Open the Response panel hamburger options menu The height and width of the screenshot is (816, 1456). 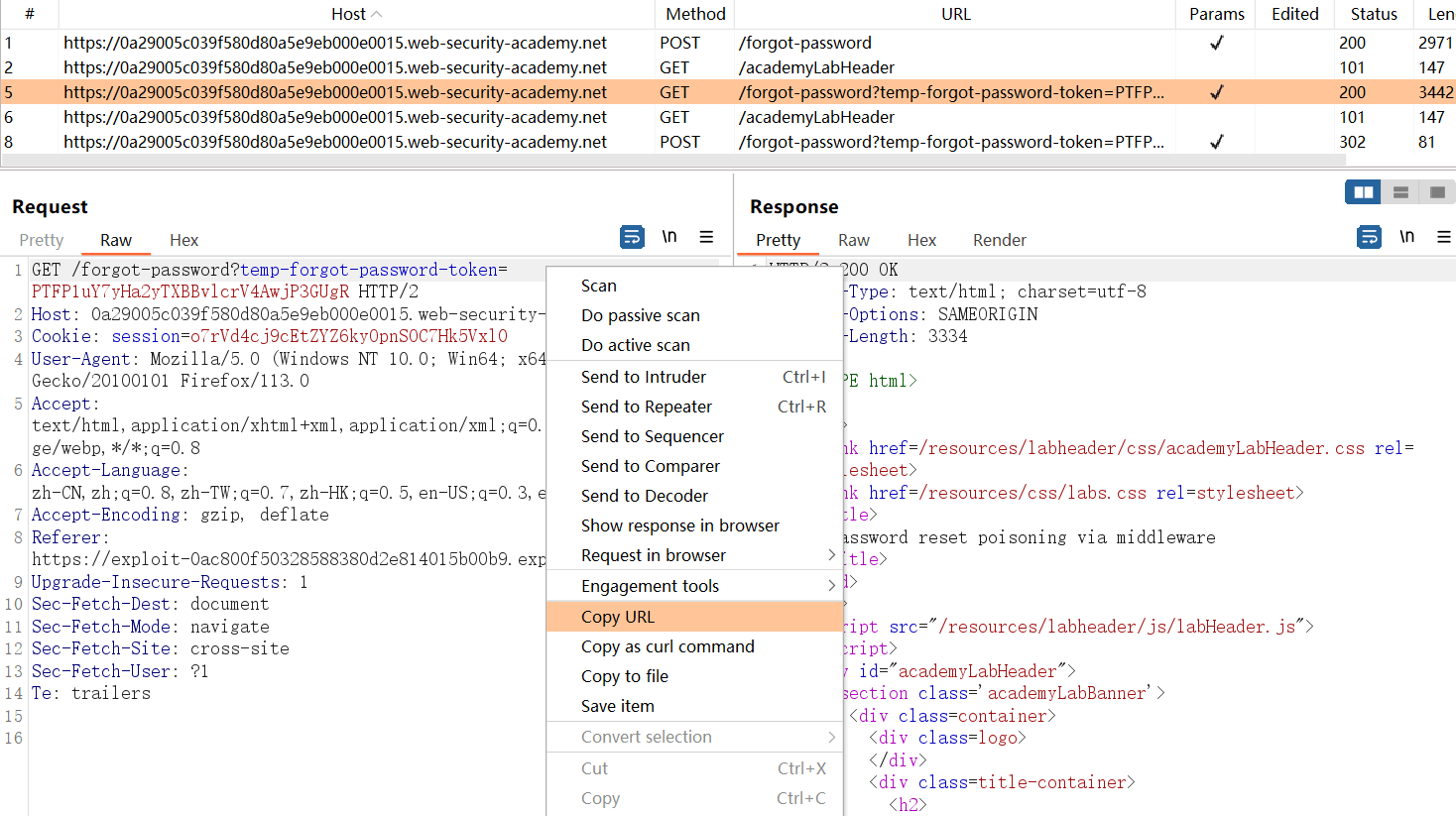pos(1444,237)
